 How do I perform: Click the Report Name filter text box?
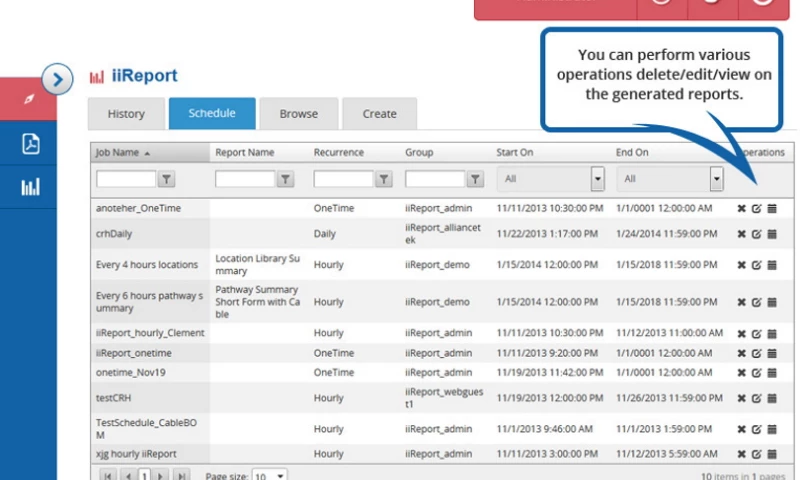click(245, 179)
